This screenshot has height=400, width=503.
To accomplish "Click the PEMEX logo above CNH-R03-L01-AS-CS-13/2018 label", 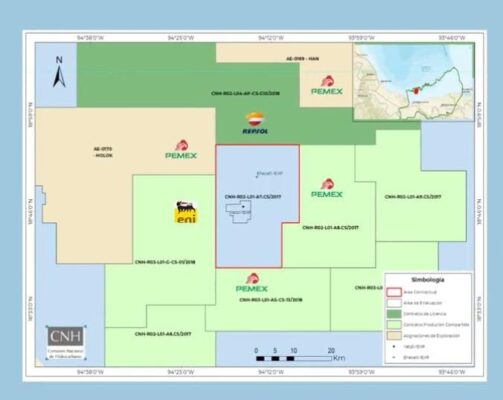I will (252, 283).
